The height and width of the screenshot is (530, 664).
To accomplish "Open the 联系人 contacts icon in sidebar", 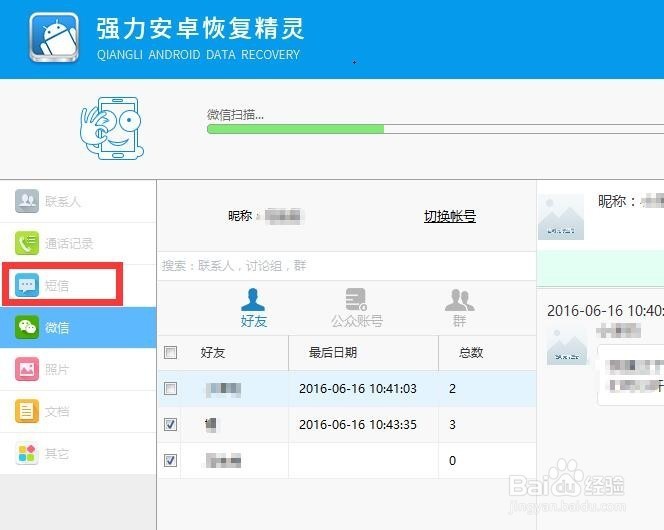I will click(27, 201).
